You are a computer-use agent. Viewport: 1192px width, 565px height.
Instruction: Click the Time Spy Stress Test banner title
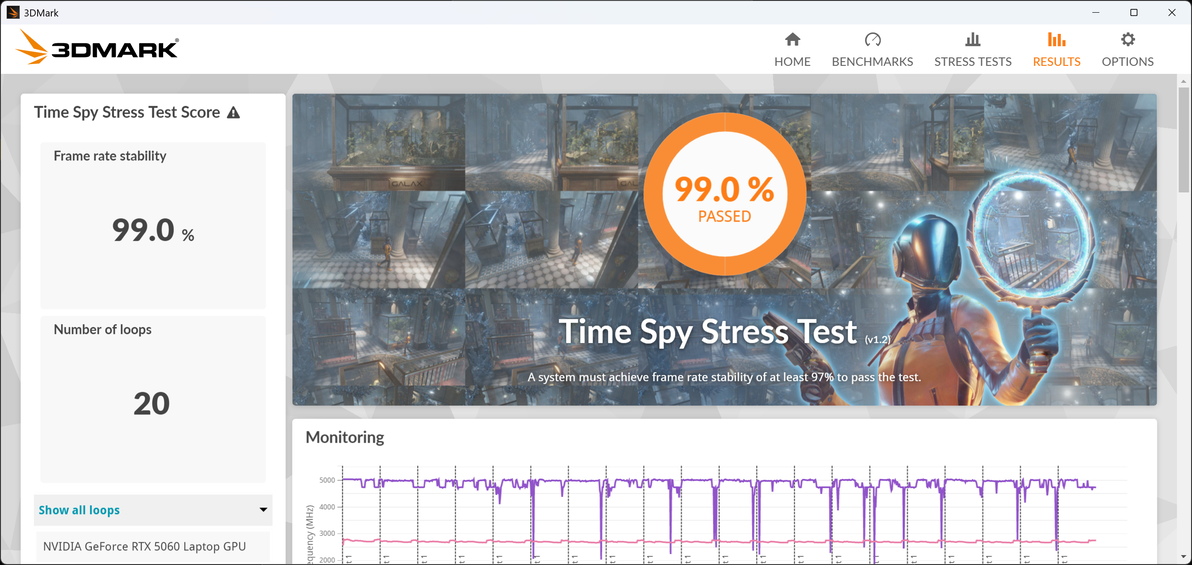pos(708,332)
